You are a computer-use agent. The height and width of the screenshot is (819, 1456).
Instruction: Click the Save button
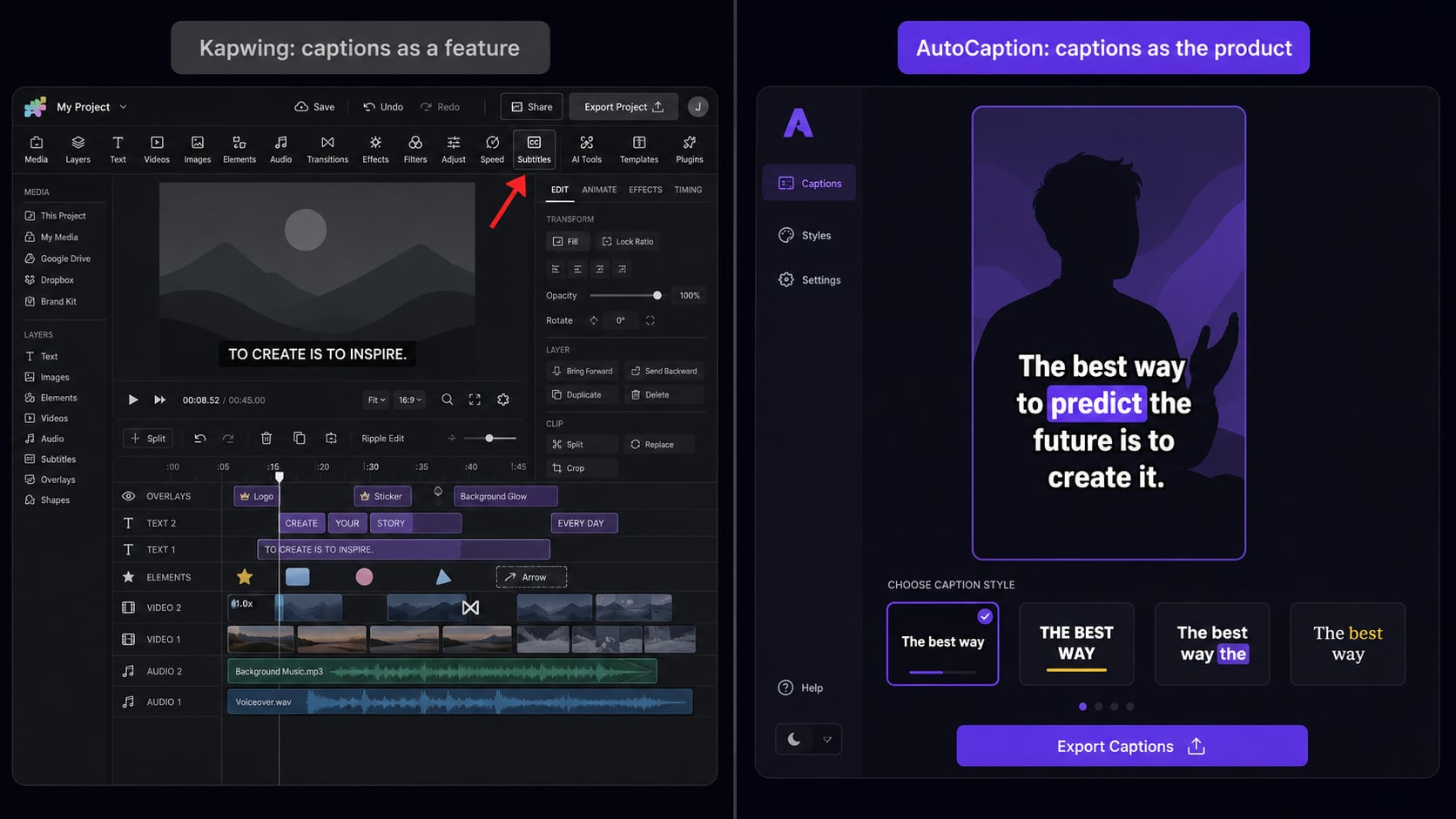314,107
